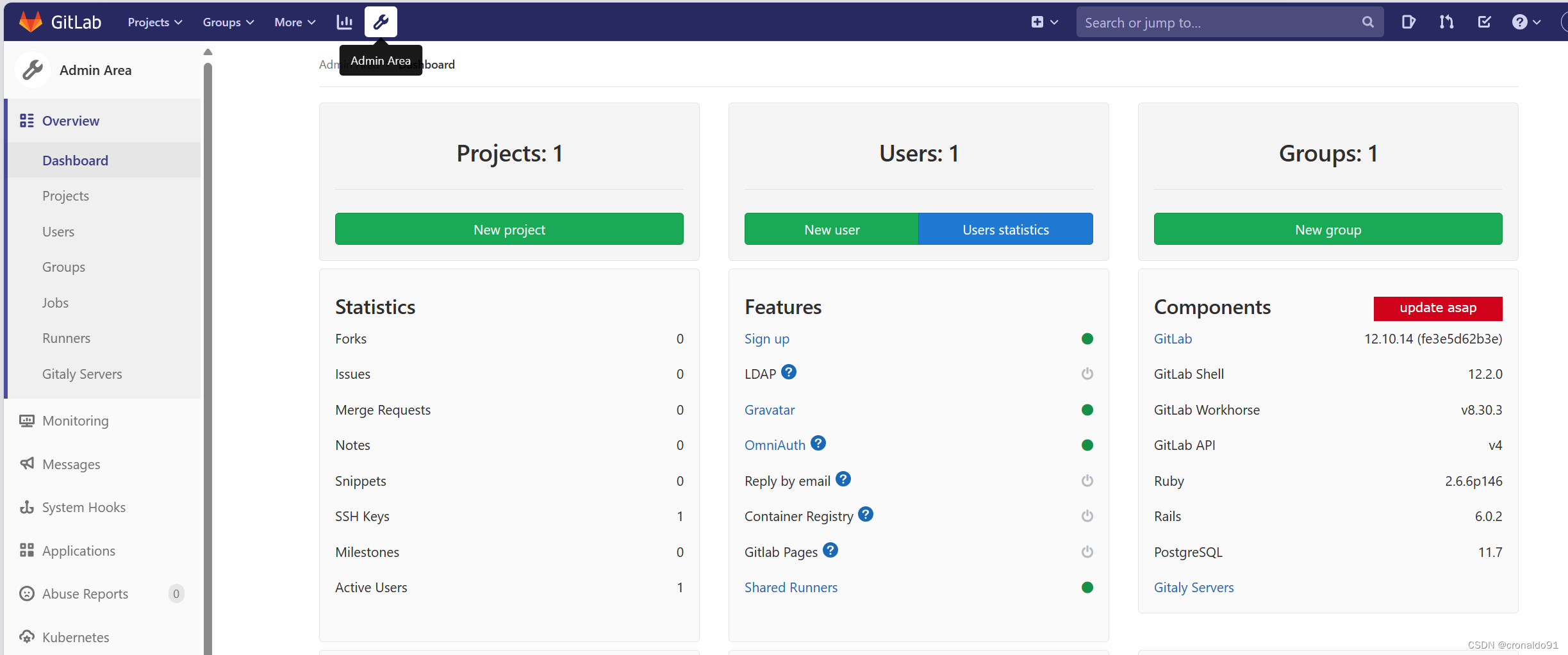Open the create-new dropdown chevron
1568x655 pixels.
pyautogui.click(x=1055, y=22)
